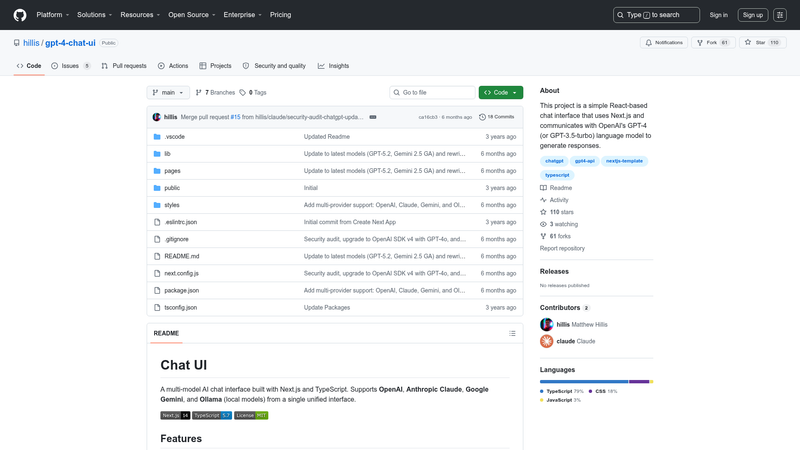Screen dimensions: 800x450
Task: Click the Go to file search field
Action: [432, 92]
